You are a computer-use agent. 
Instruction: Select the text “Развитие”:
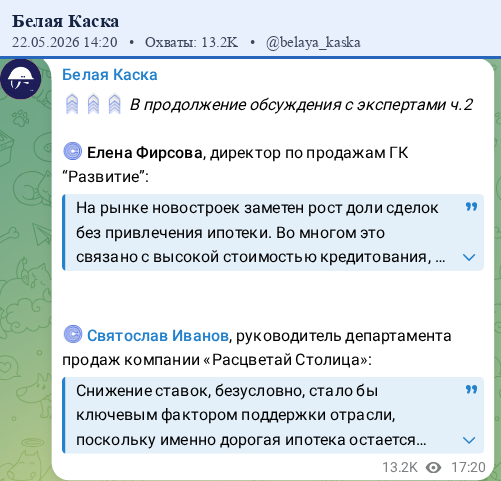click(105, 177)
